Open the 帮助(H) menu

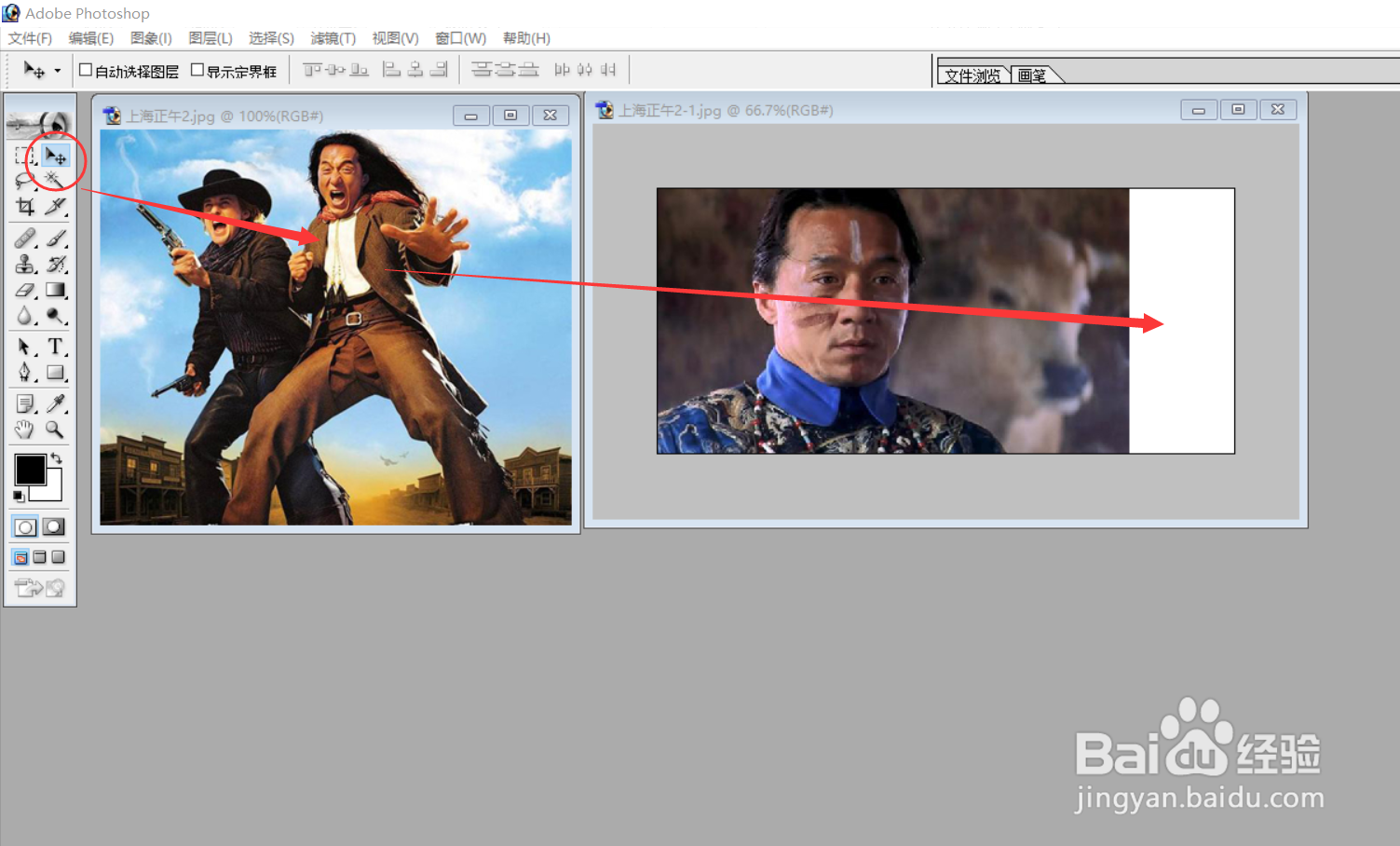click(x=526, y=38)
